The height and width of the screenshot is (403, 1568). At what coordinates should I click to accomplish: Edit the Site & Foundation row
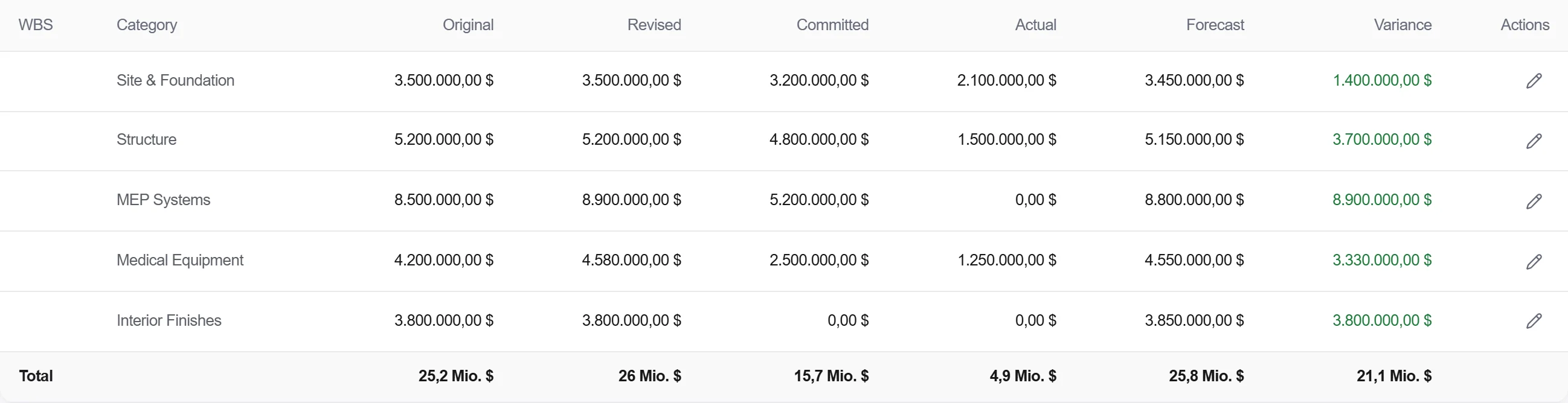(1534, 80)
